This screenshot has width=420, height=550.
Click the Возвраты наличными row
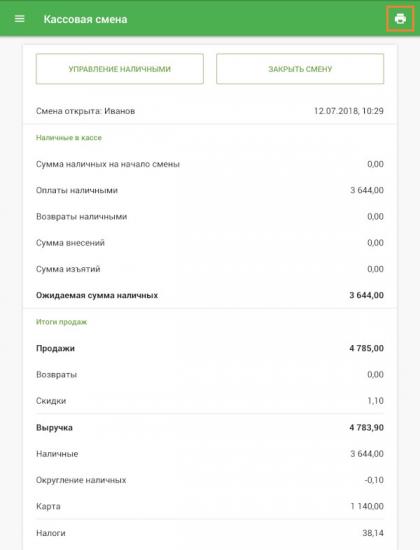(210, 216)
